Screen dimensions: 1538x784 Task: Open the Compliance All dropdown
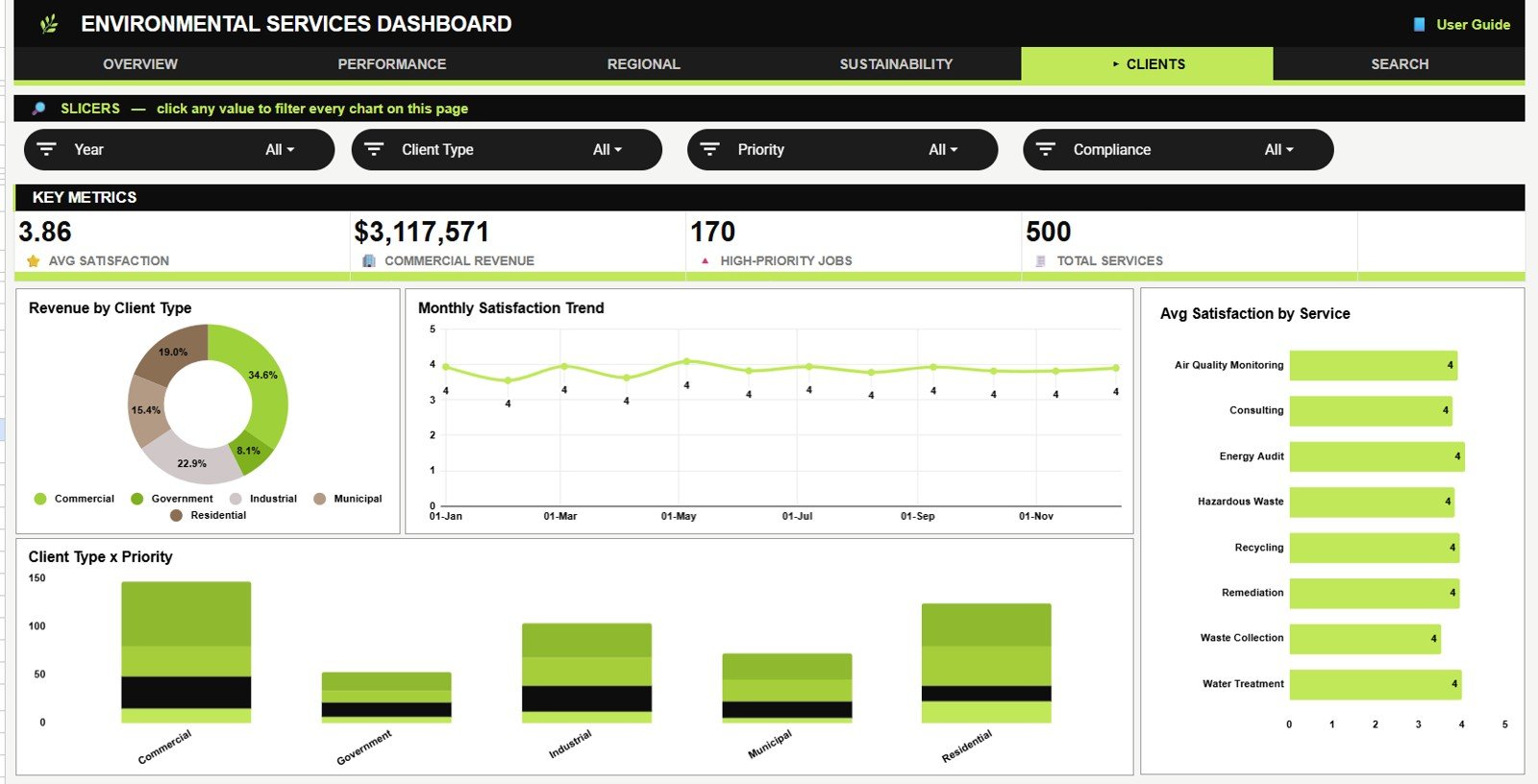coord(1279,150)
